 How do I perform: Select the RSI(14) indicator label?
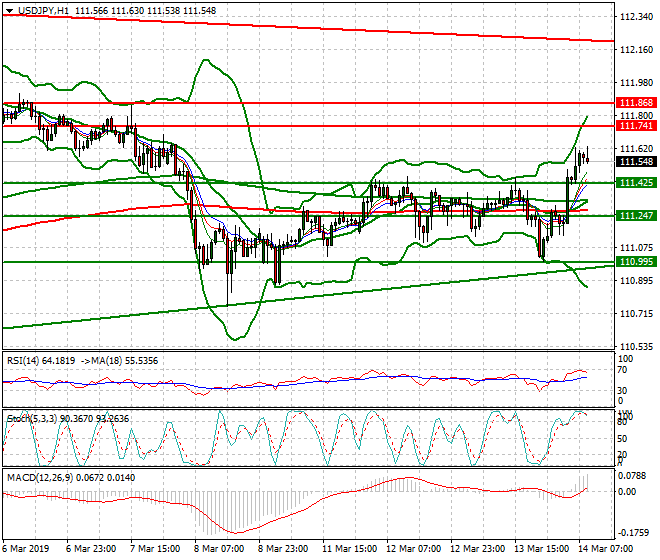[x=23, y=361]
